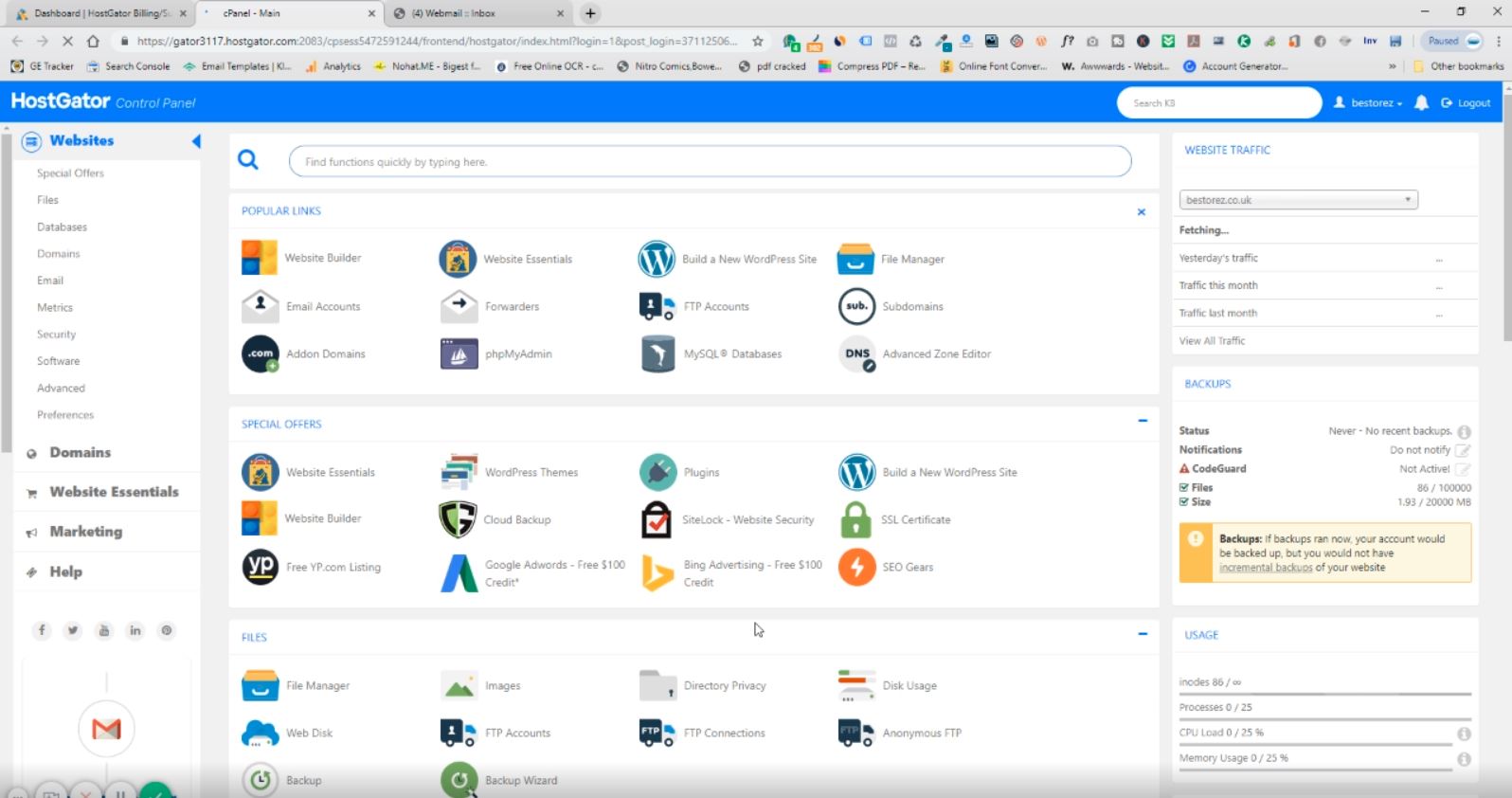
Task: Click the Gmail icon in the sidebar
Action: point(106,729)
